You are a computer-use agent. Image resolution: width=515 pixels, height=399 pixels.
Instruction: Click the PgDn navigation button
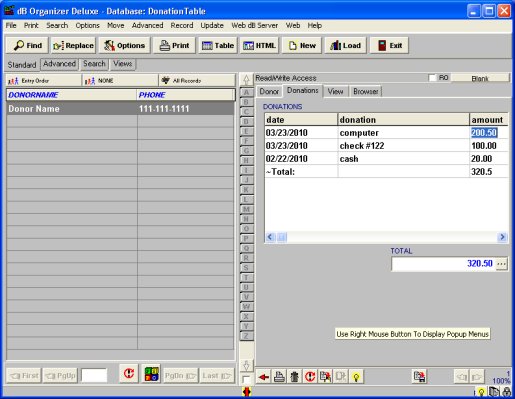180,376
